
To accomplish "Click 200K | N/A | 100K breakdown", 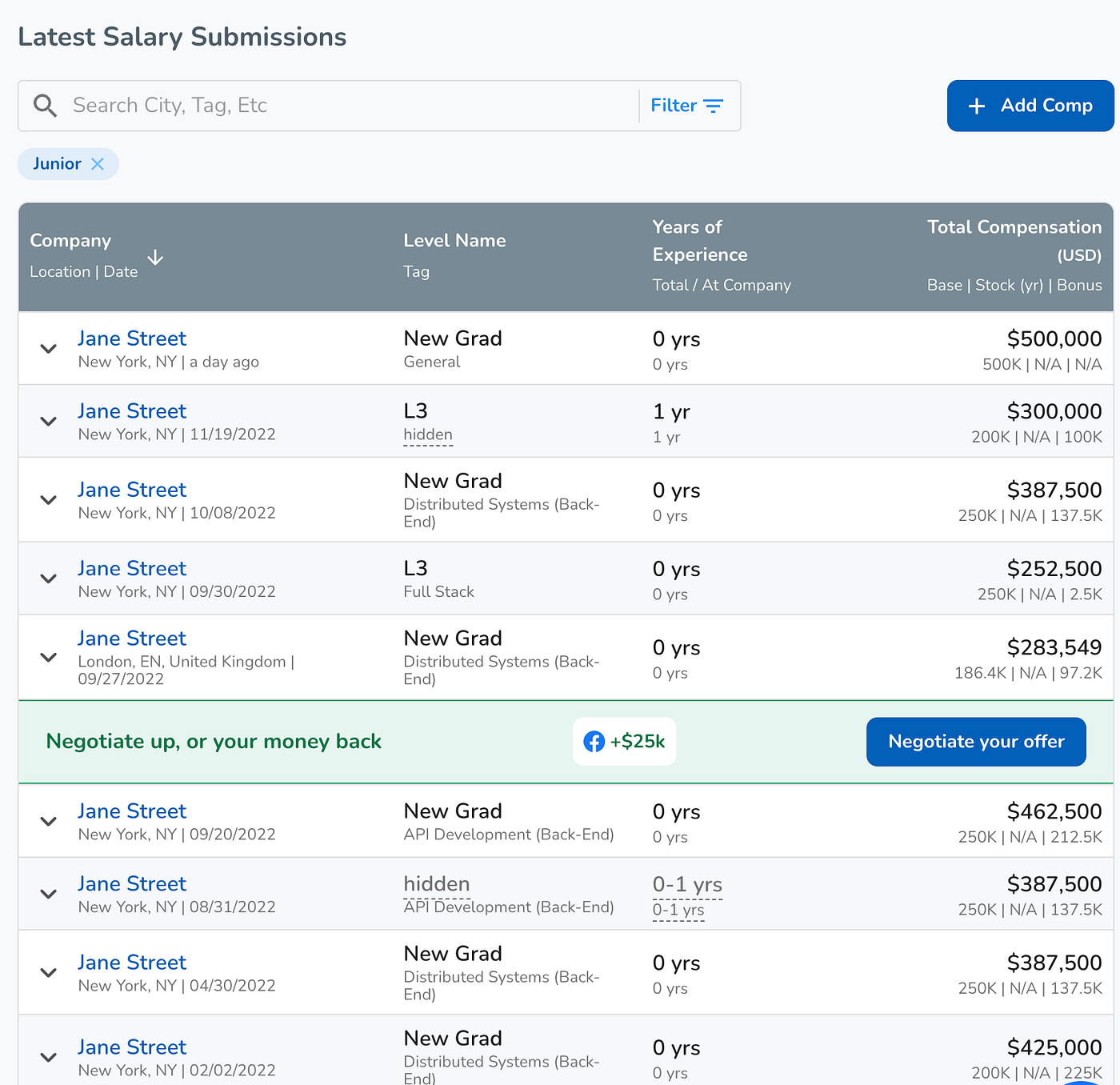I will (1037, 438).
